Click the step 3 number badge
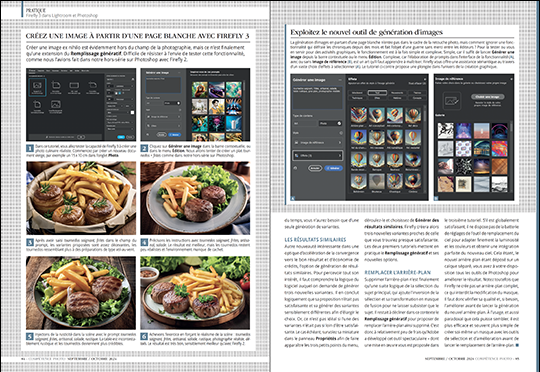540x372 pixels. click(x=30, y=243)
